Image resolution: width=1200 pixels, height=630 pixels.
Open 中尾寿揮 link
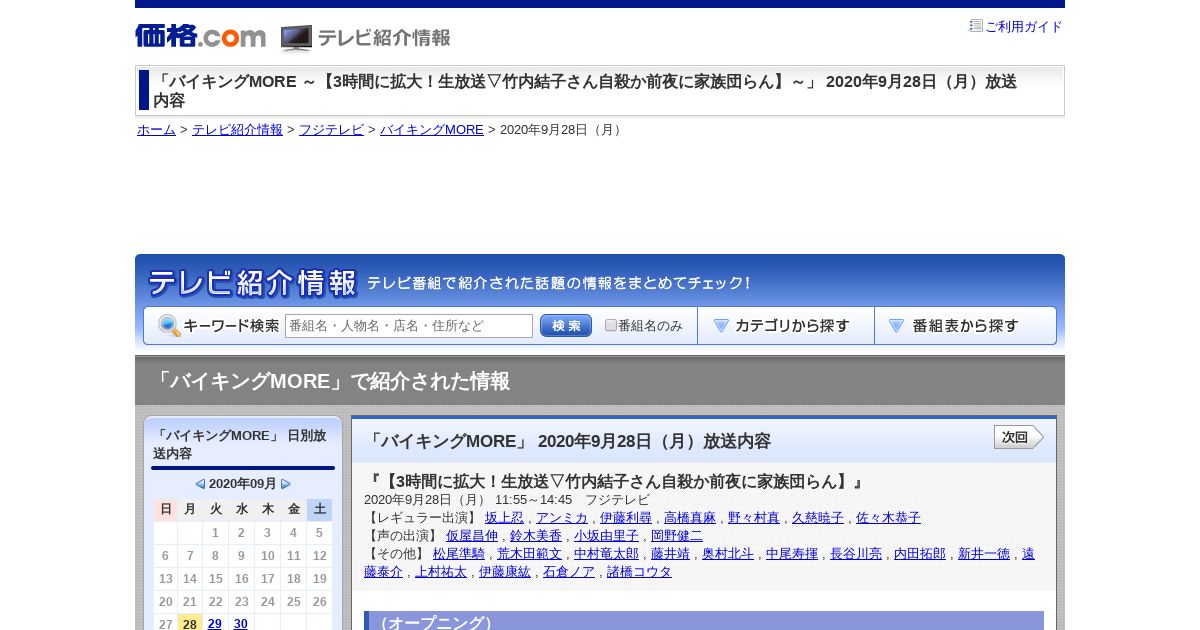[x=792, y=554]
